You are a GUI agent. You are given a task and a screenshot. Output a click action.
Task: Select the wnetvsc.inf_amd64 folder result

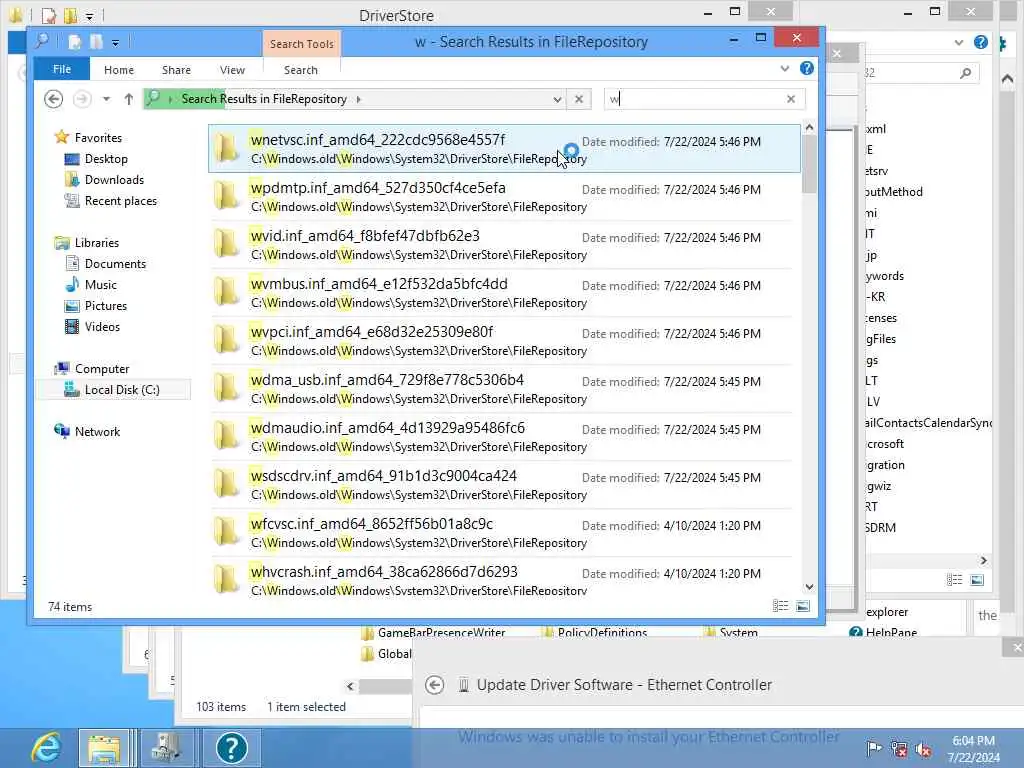[x=504, y=149]
